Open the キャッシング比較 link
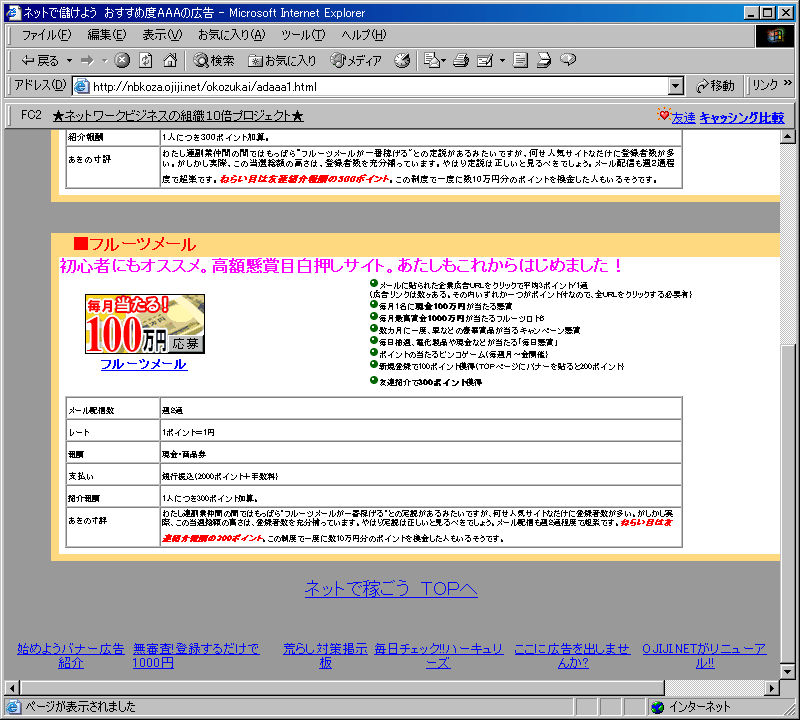 click(x=742, y=118)
